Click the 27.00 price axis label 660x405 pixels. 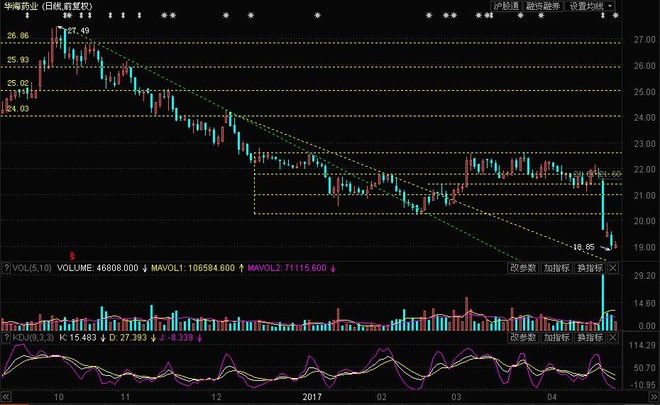point(644,40)
